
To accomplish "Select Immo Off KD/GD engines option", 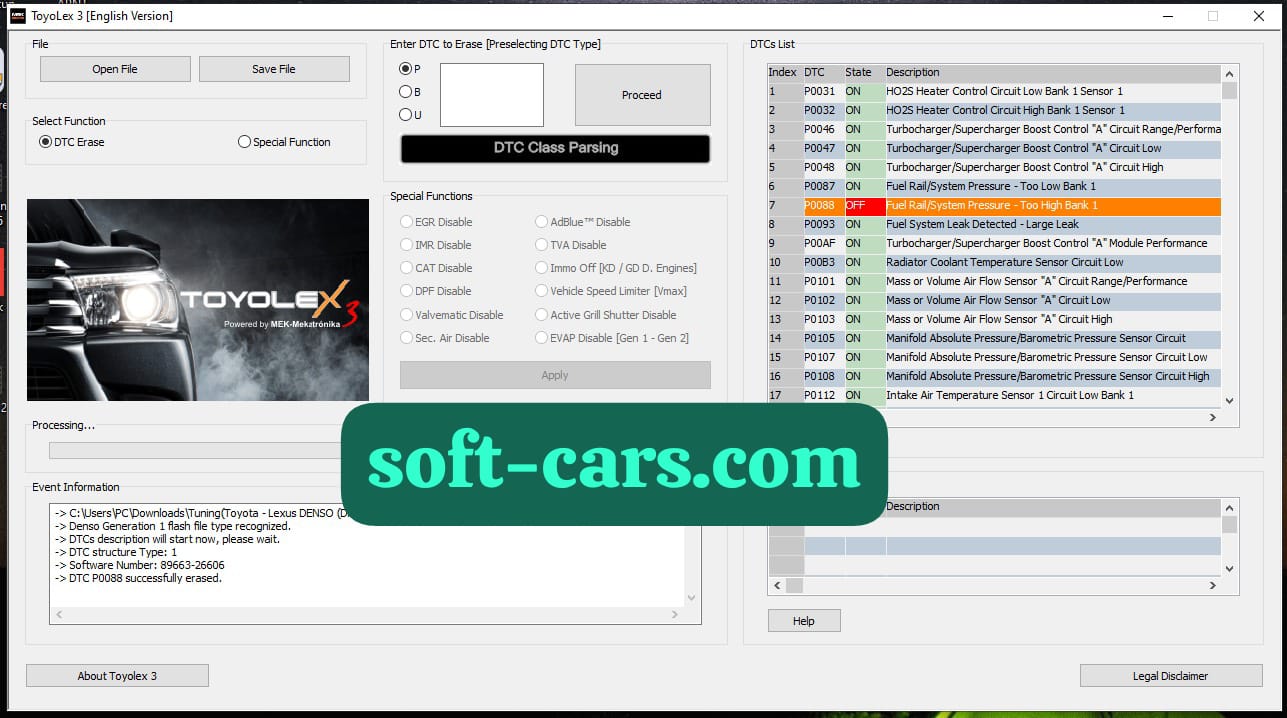I will click(x=616, y=268).
